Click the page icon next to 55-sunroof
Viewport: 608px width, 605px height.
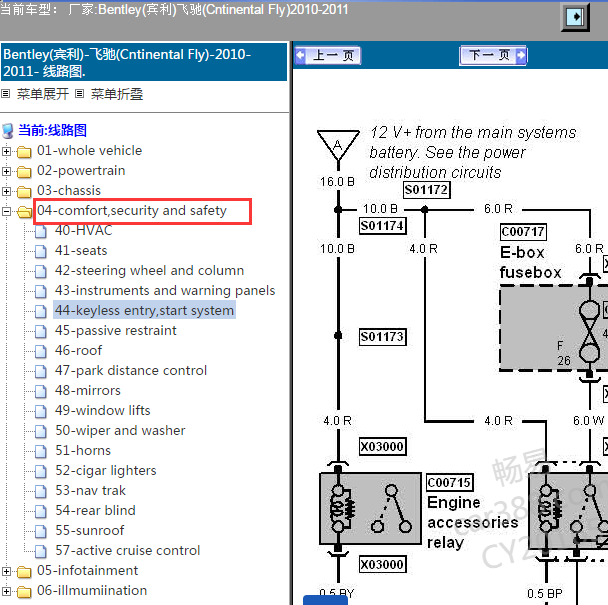[x=41, y=531]
